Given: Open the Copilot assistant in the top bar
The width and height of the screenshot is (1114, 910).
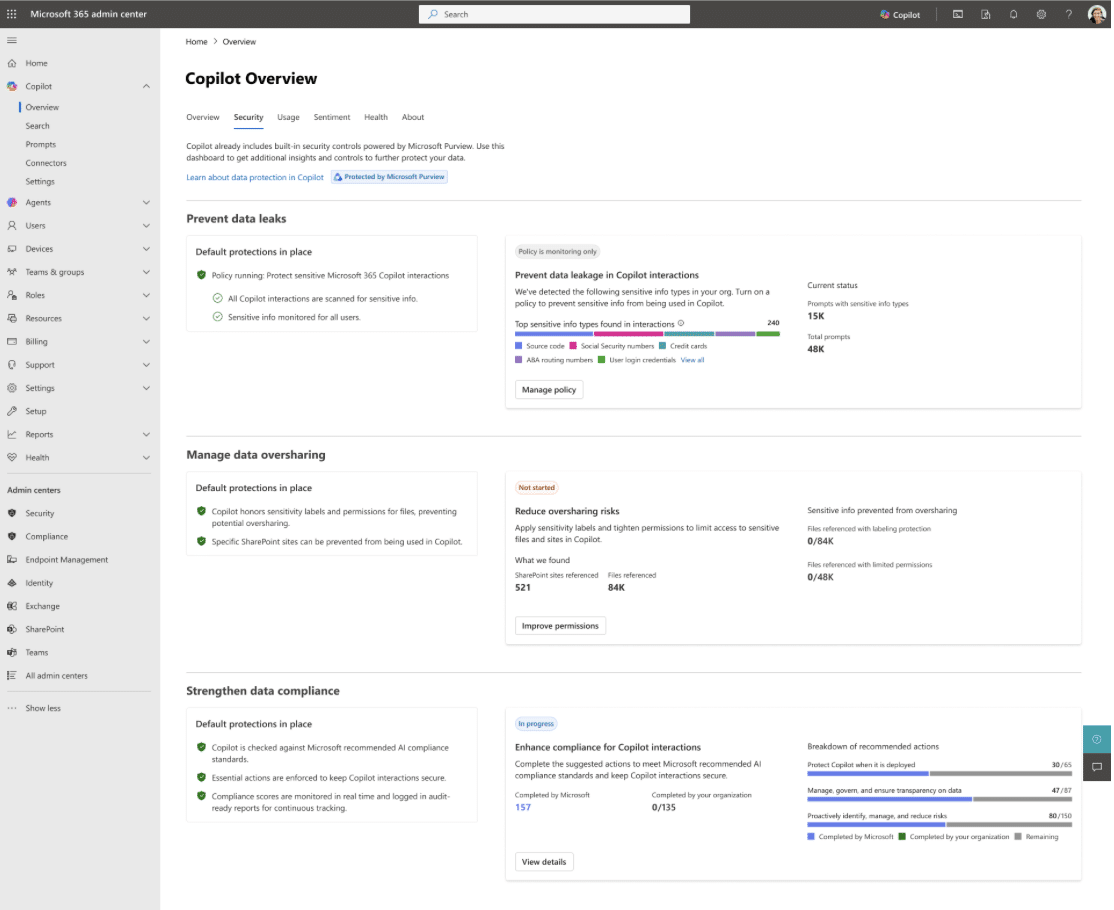Looking at the screenshot, I should 898,14.
